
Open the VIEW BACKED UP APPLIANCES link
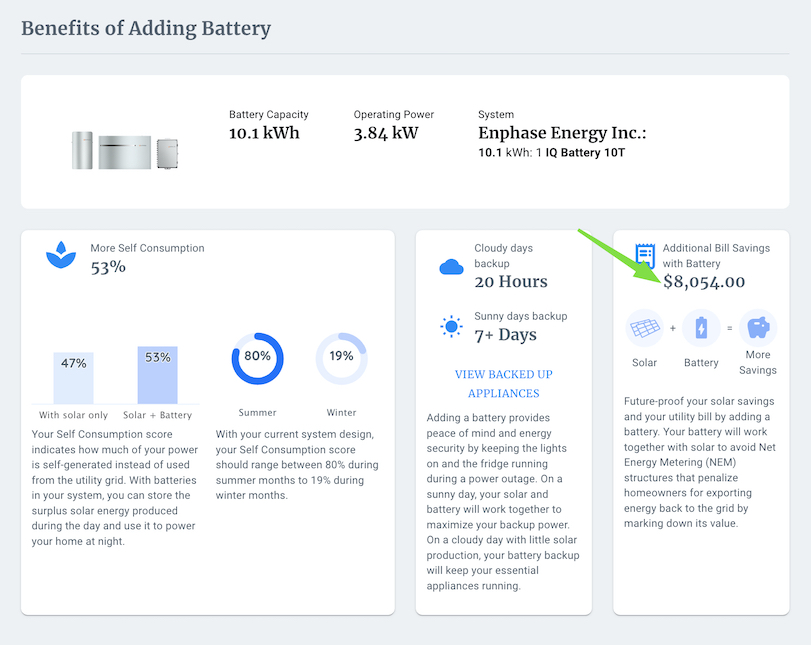pos(503,384)
